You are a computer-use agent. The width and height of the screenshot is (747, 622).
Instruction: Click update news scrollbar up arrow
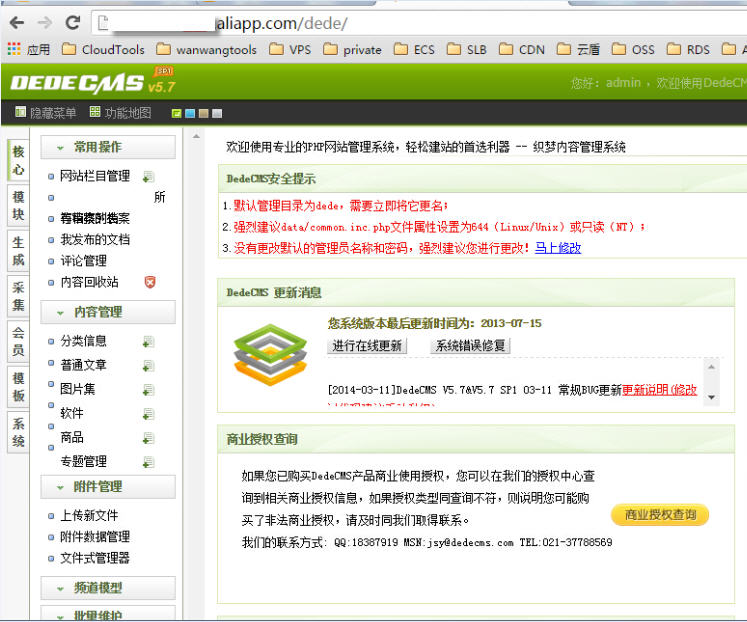coord(711,367)
